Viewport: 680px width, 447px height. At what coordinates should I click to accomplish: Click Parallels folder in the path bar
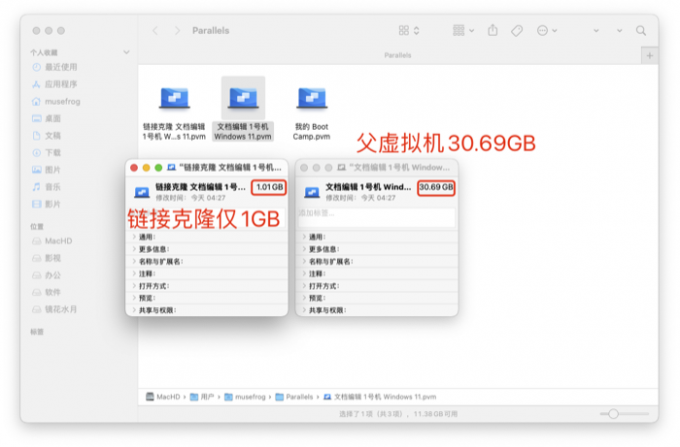[x=294, y=397]
